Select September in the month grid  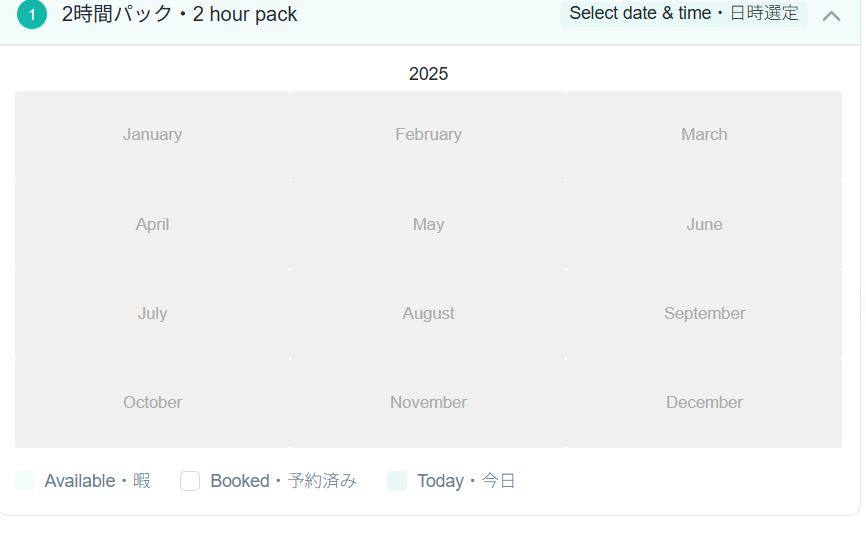(704, 313)
